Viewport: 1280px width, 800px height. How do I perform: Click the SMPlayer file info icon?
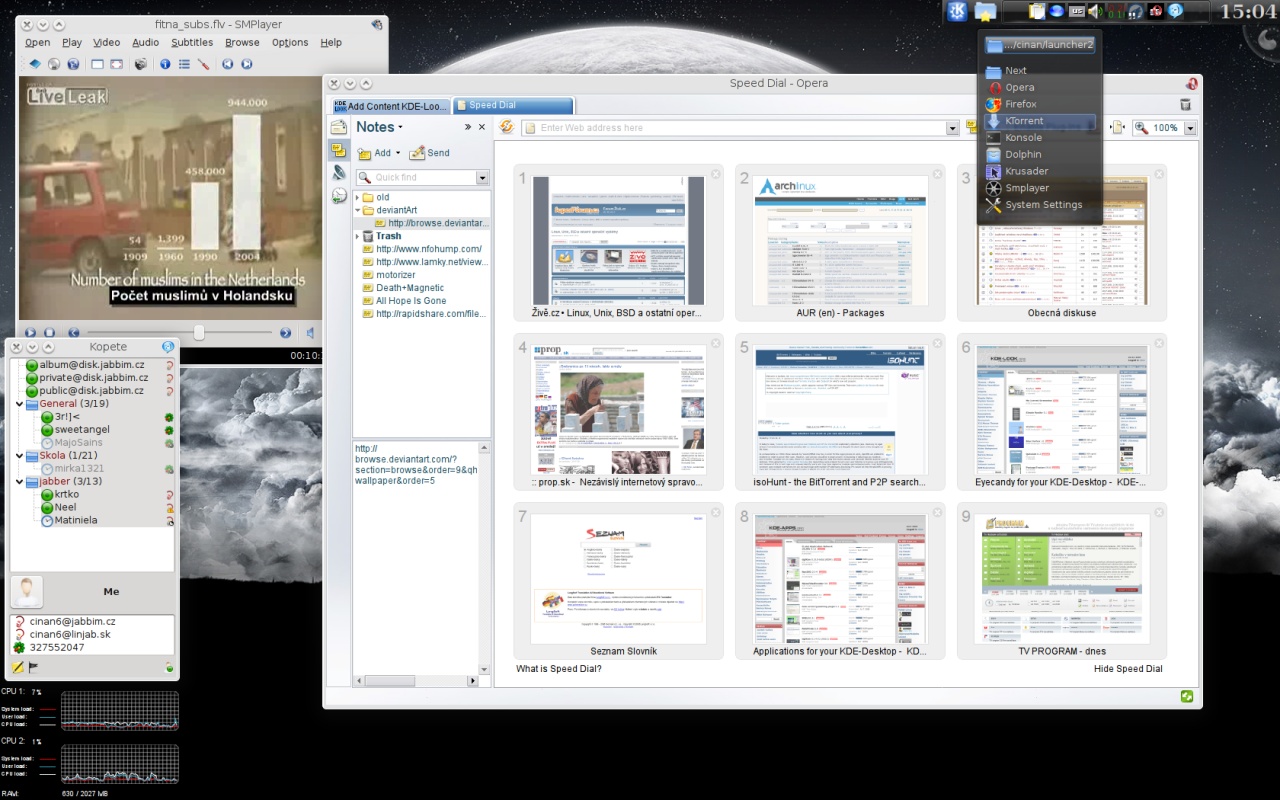165,64
